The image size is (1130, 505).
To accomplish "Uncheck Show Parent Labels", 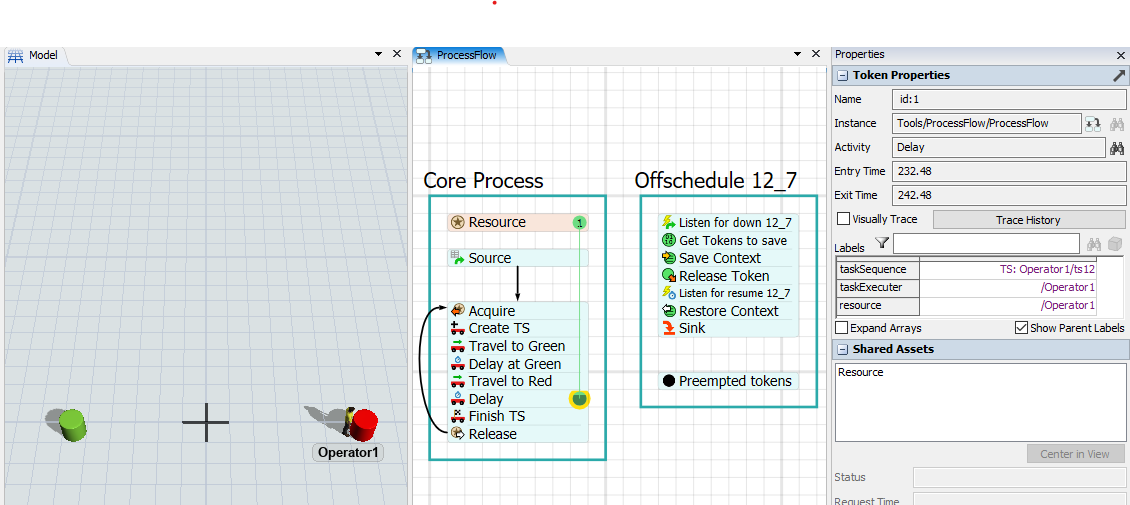I will pyautogui.click(x=1021, y=328).
